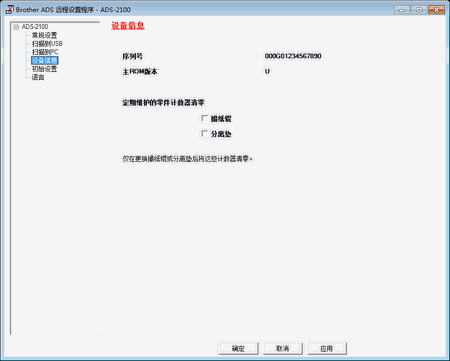Click the 主ROM版本 label
The image size is (450, 361).
tap(140, 71)
